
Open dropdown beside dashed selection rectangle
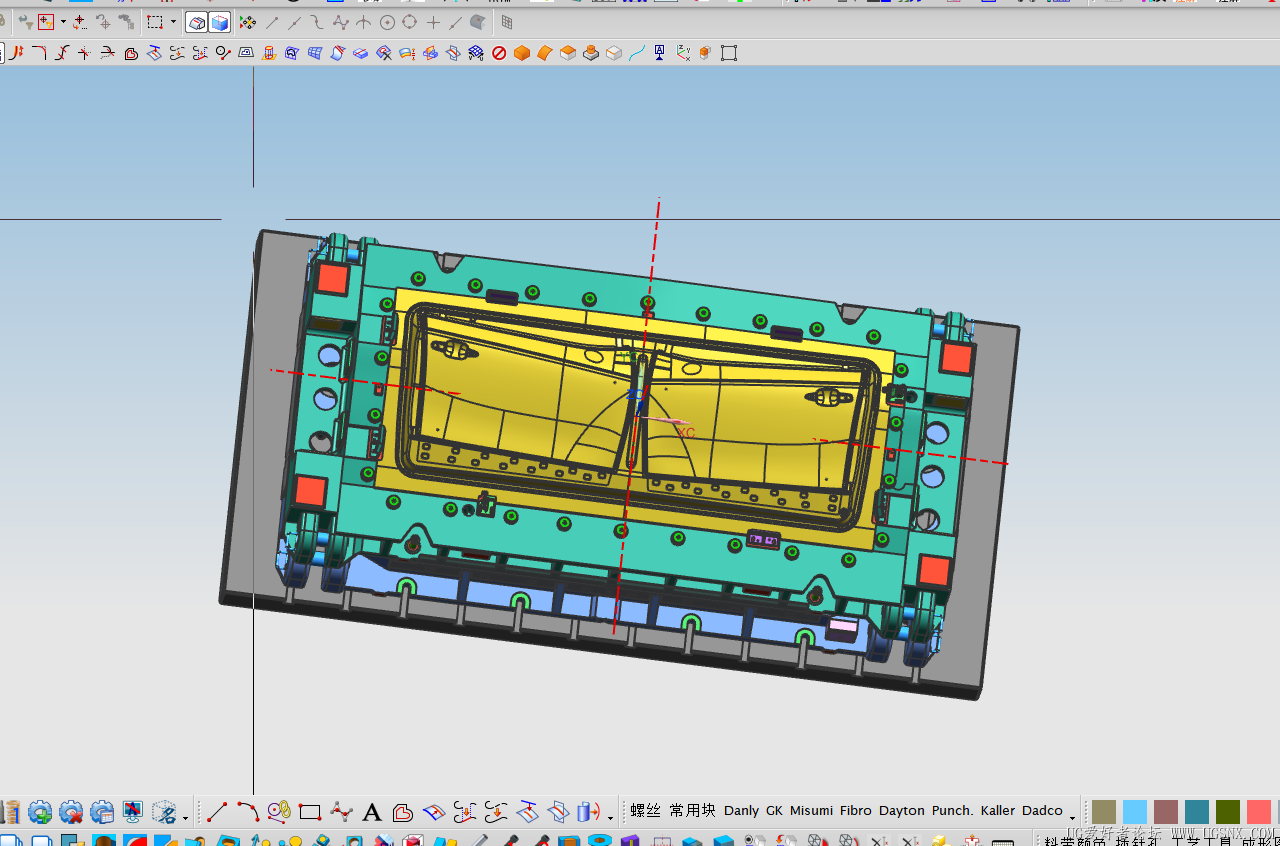coord(173,22)
